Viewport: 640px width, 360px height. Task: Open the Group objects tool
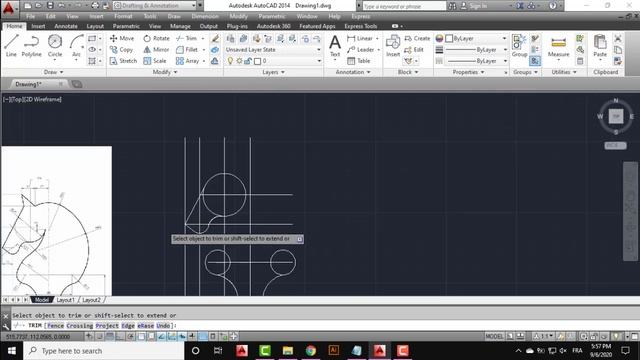tap(519, 46)
